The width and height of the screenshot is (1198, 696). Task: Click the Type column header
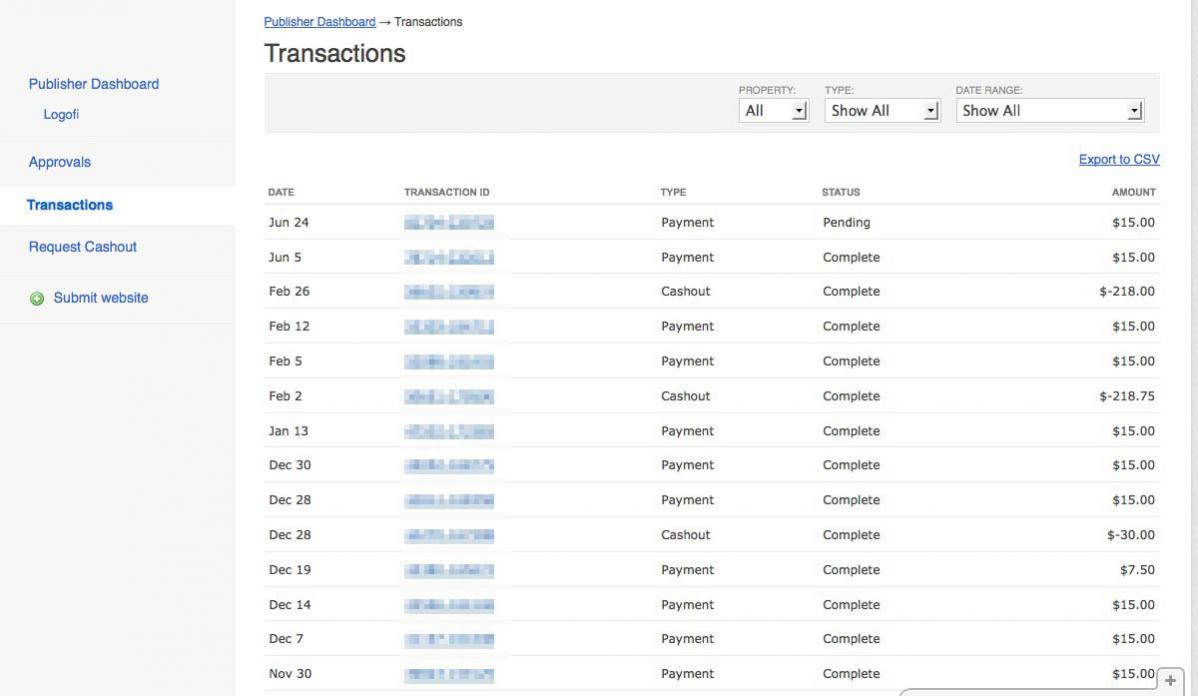673,192
